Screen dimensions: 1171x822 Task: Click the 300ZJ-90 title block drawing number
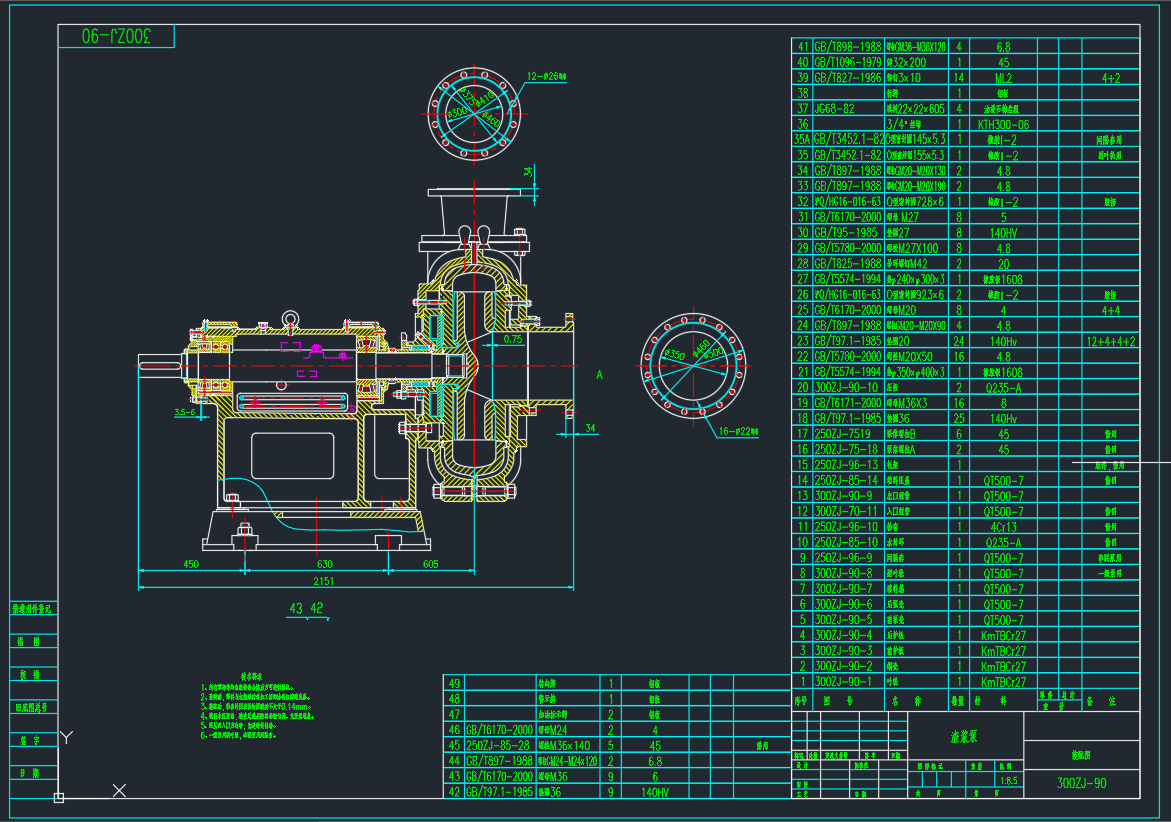tap(1082, 783)
